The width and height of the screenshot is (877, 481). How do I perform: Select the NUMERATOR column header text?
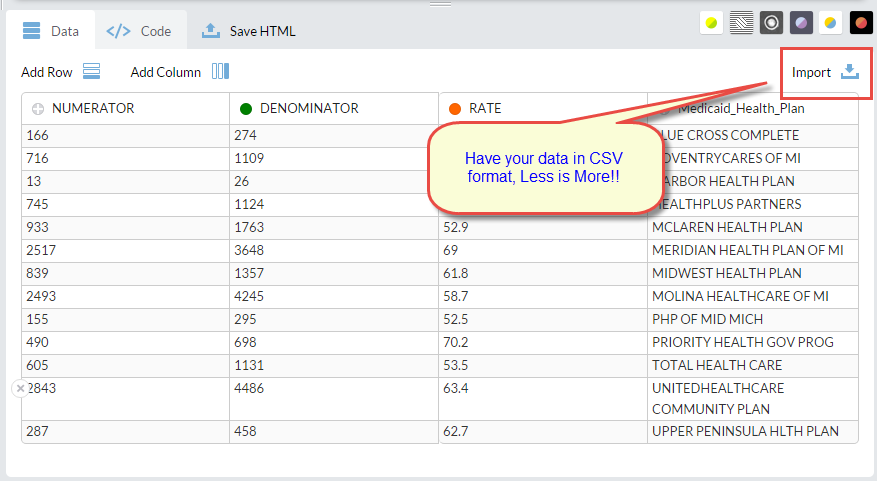pyautogui.click(x=93, y=108)
